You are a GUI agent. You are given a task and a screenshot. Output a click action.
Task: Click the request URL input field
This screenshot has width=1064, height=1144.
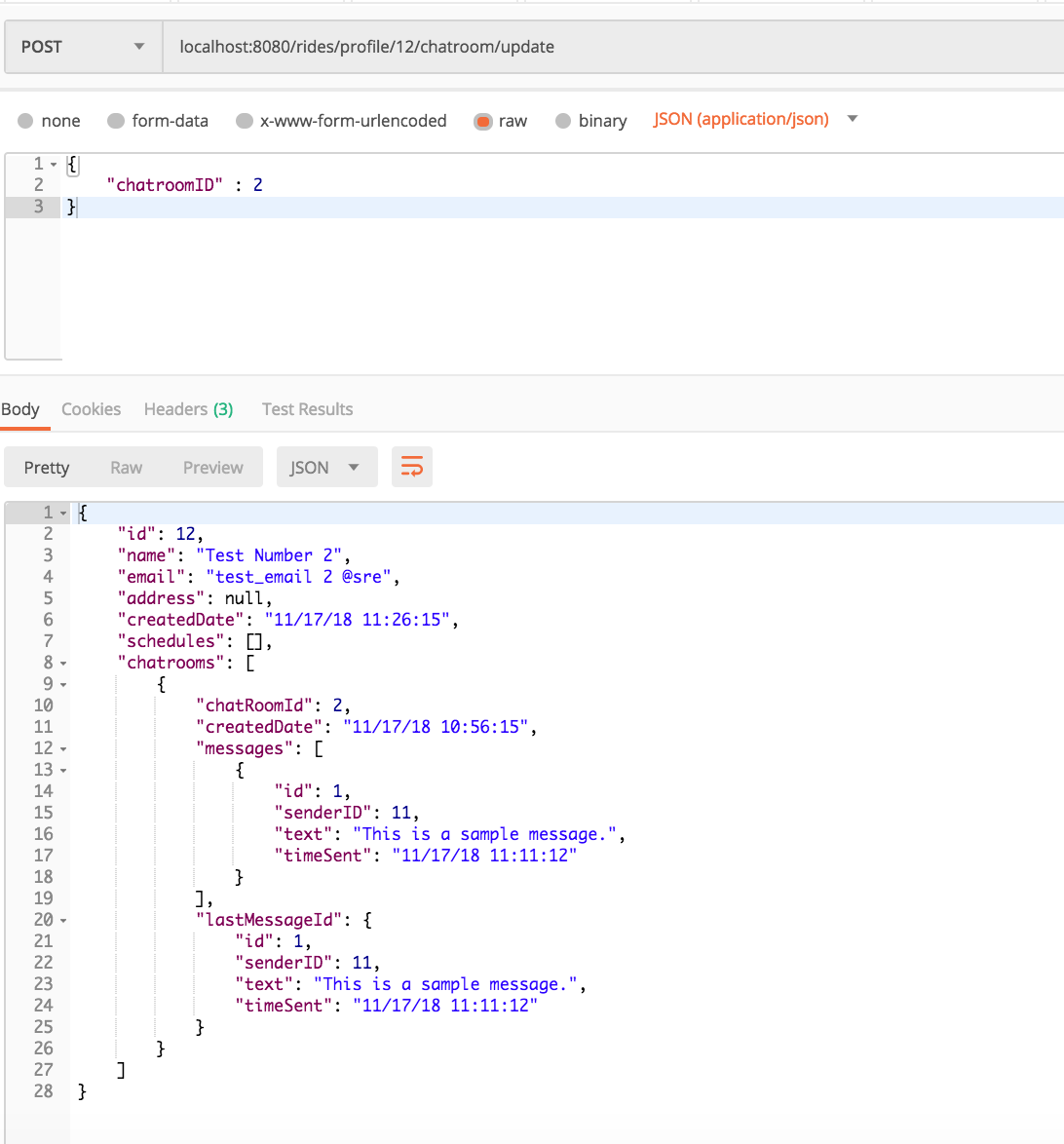(613, 47)
